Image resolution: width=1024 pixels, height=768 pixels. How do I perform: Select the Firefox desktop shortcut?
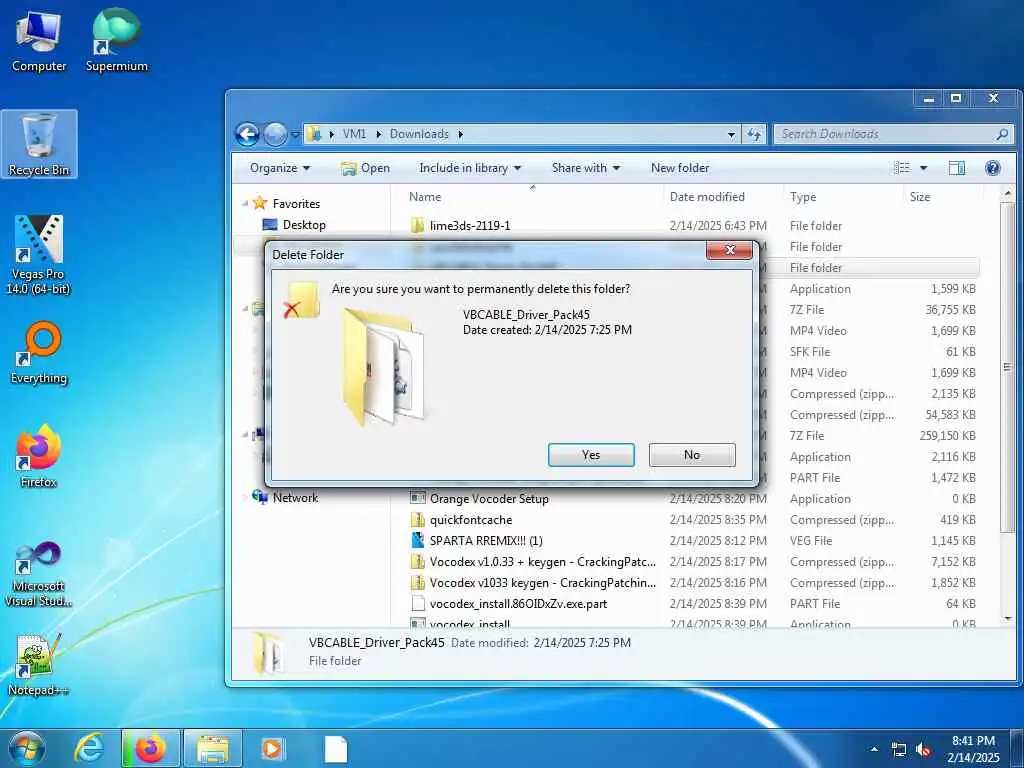coord(39,456)
